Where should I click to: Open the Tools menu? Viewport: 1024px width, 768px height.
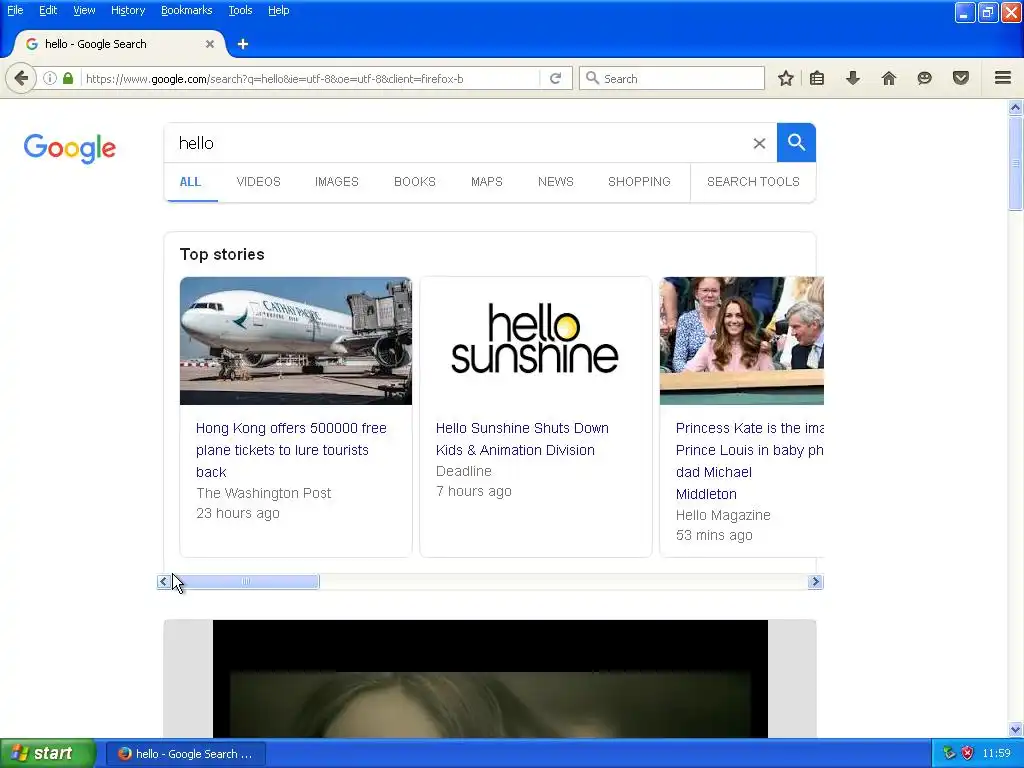click(240, 10)
